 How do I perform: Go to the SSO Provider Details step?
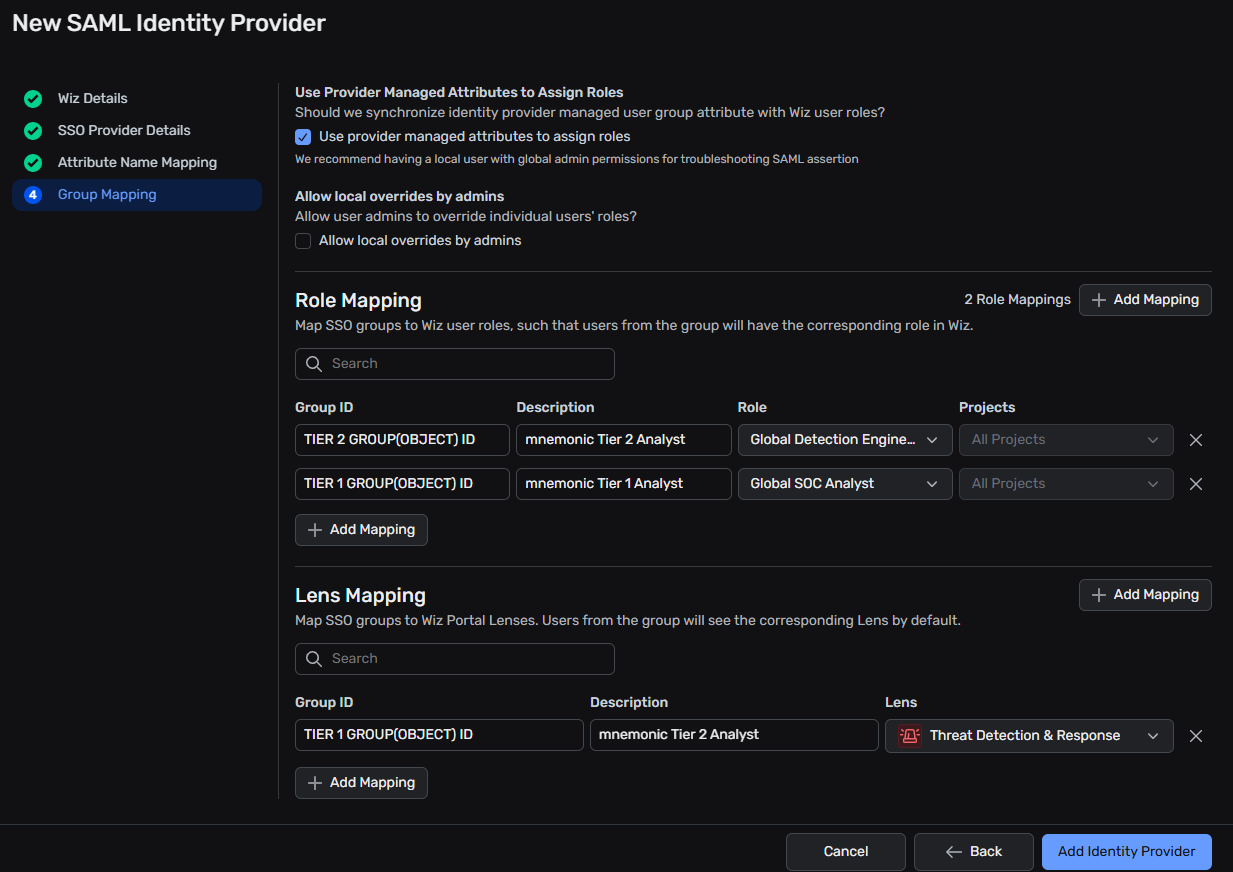coord(123,131)
